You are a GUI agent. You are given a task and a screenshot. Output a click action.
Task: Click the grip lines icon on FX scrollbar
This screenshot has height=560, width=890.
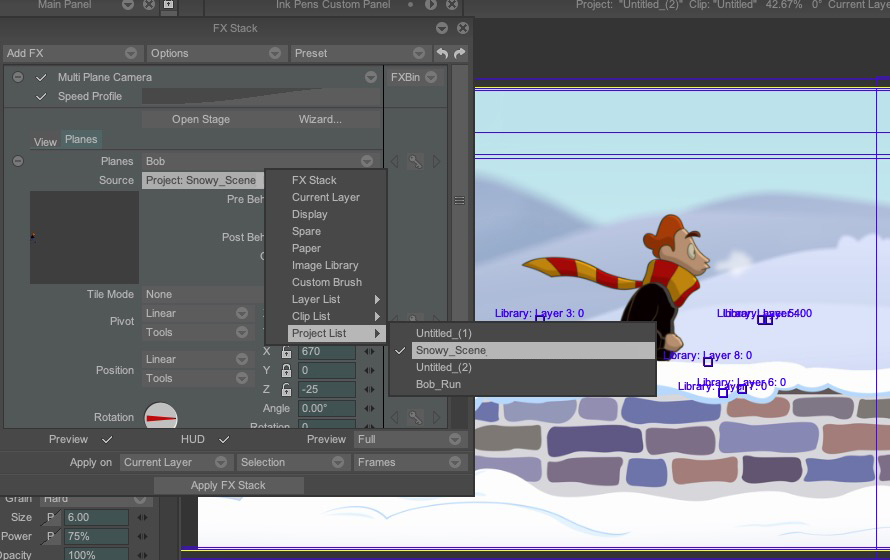[x=460, y=201]
